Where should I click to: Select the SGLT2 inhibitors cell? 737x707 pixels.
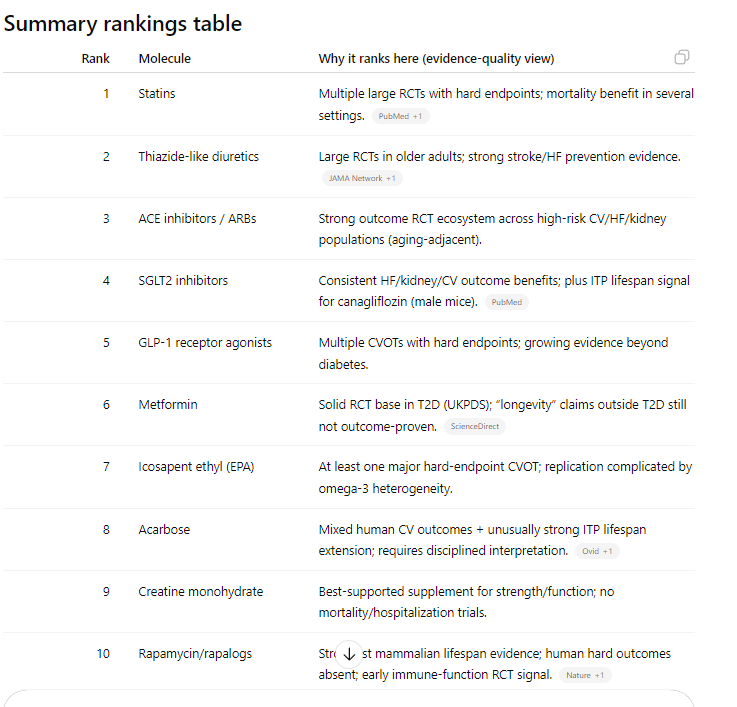tap(183, 280)
